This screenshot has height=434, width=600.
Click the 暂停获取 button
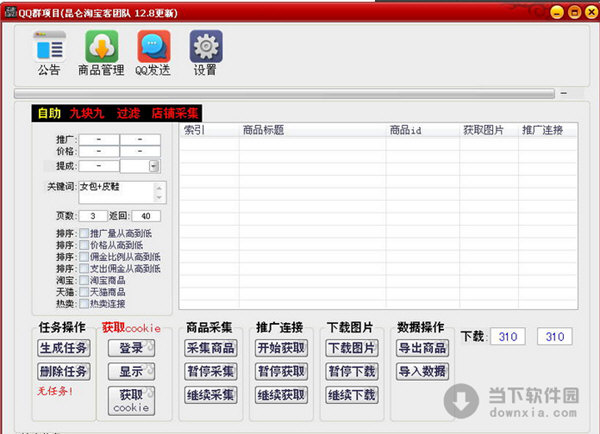coord(281,371)
